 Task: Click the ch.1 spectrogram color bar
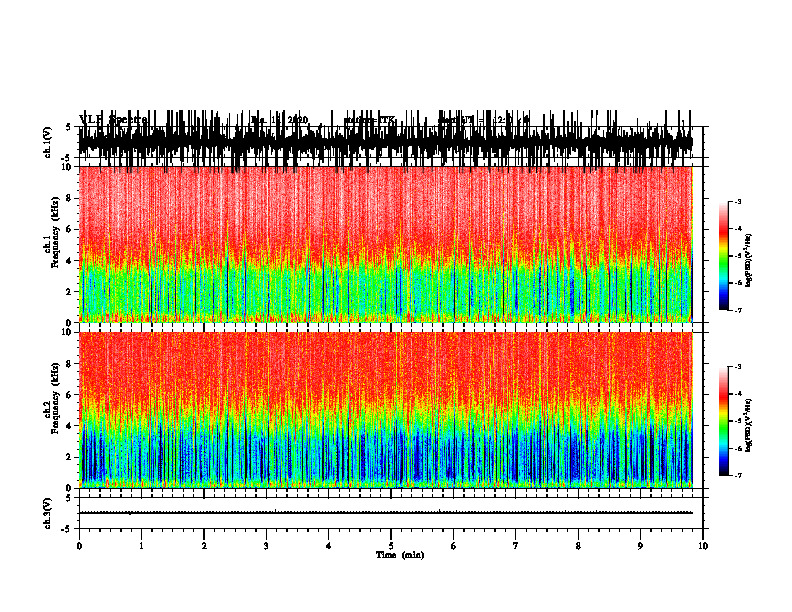click(x=723, y=256)
